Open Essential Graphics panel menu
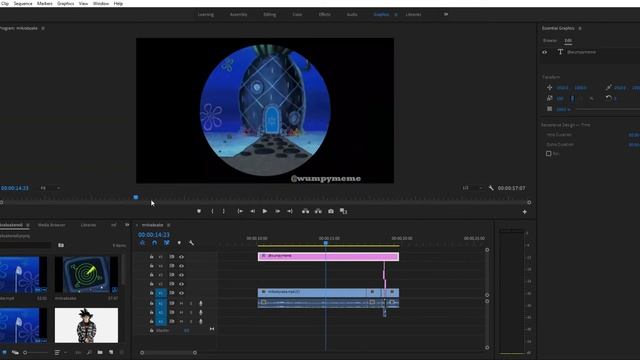Screen dimensions: 640x360 coord(580,28)
